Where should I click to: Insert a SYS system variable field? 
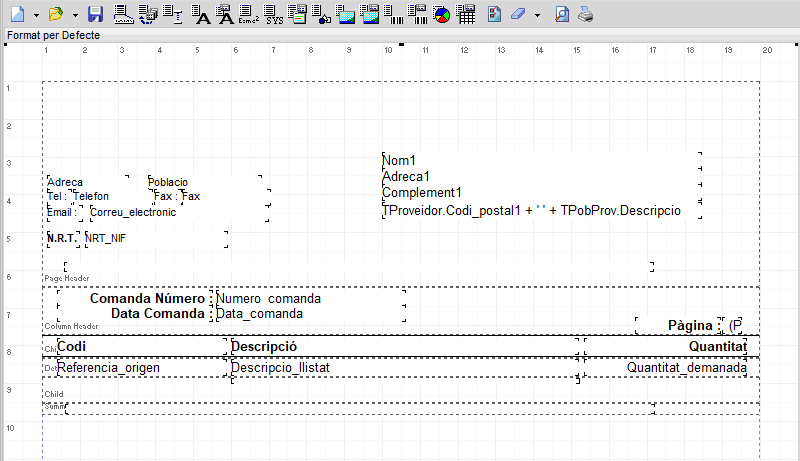click(x=273, y=14)
